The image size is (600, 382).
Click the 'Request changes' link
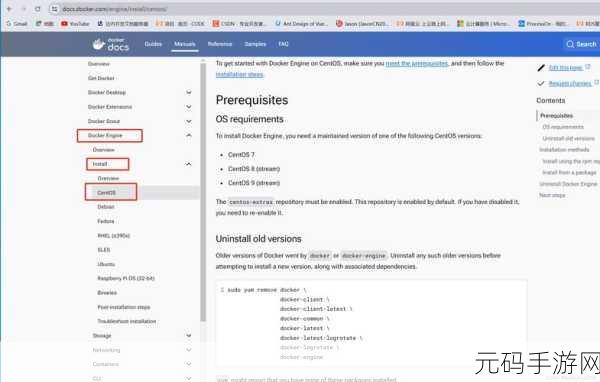pyautogui.click(x=570, y=83)
